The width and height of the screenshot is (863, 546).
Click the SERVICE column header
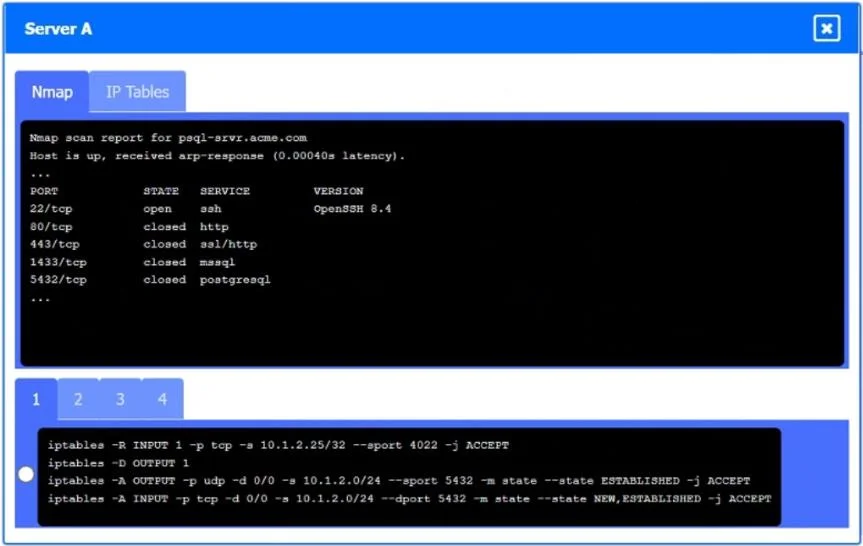tap(225, 191)
